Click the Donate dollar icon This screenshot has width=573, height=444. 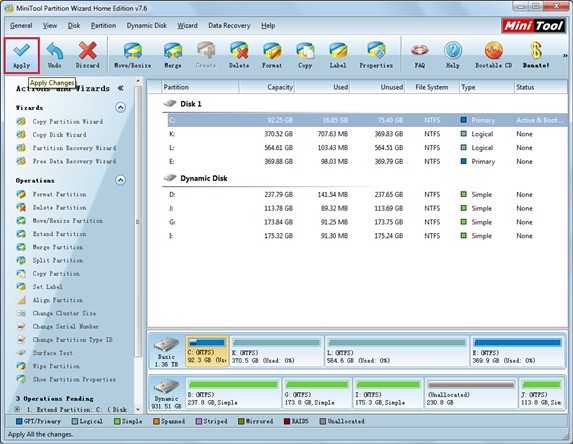[536, 56]
